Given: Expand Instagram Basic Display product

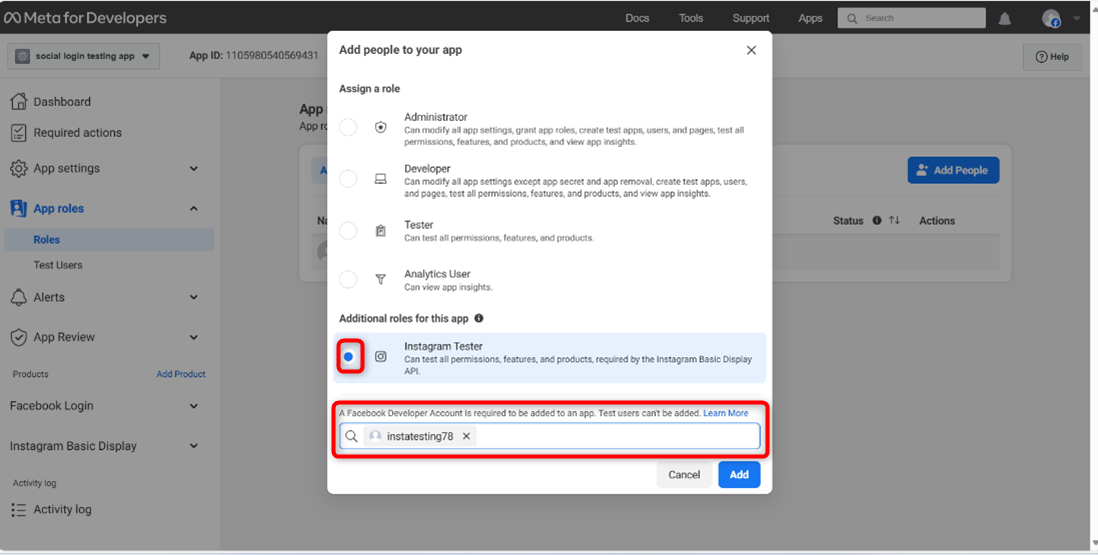Looking at the screenshot, I should pyautogui.click(x=194, y=447).
